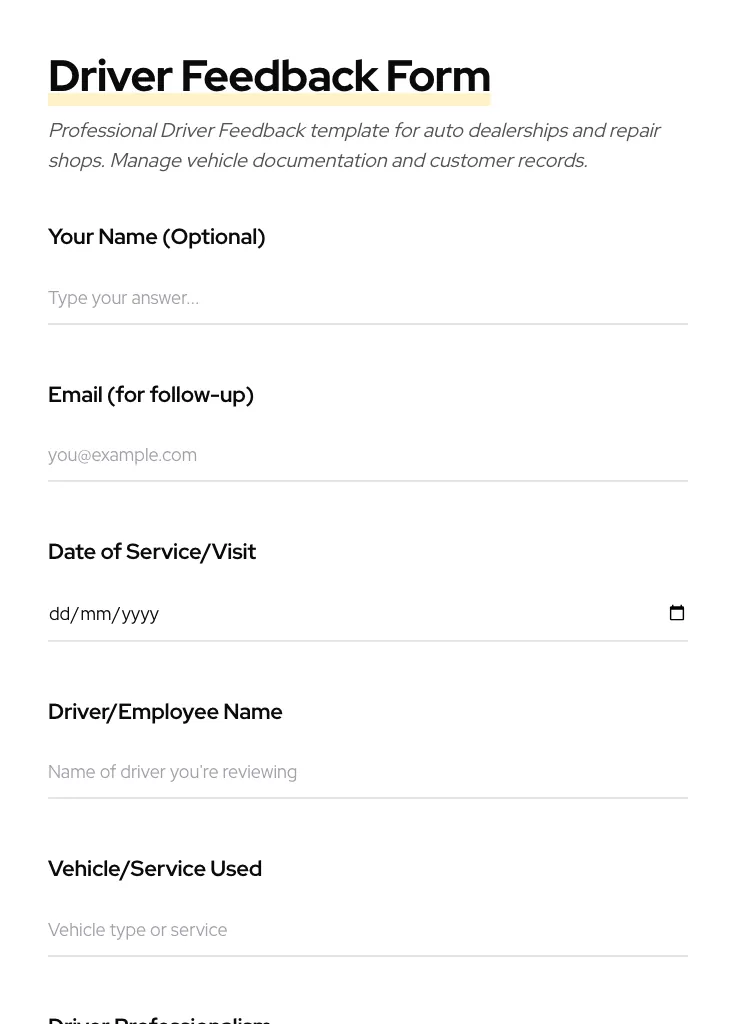Click the 'Email (for follow-up)' label

(151, 395)
